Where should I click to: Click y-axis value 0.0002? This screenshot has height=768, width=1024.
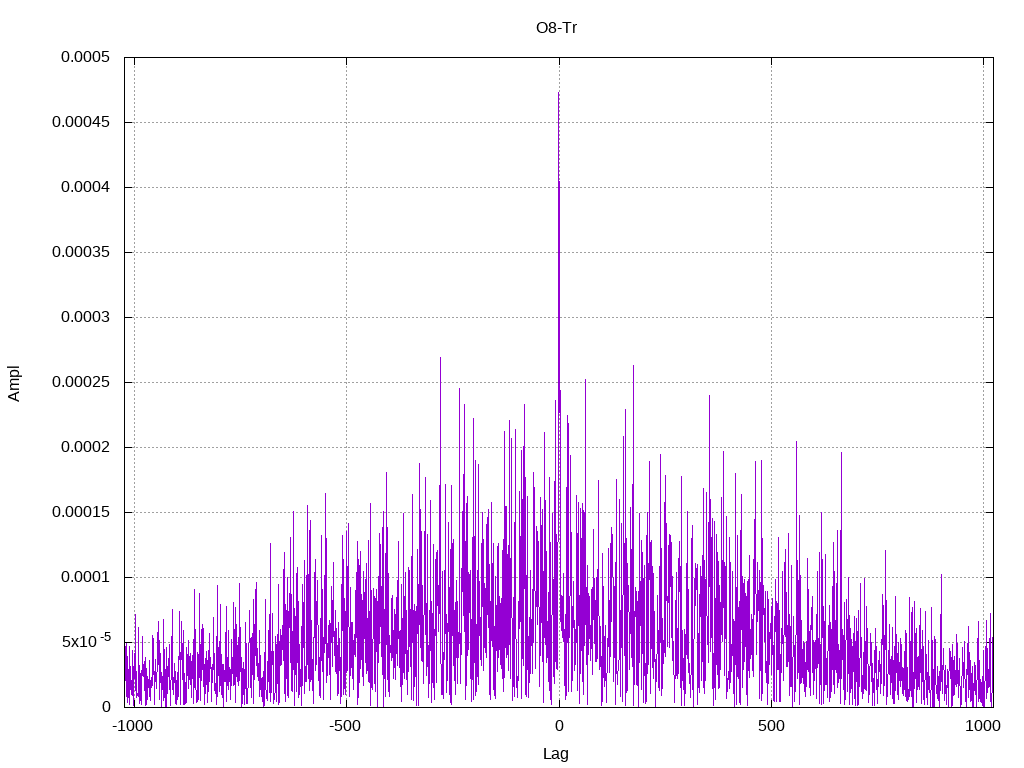click(86, 447)
